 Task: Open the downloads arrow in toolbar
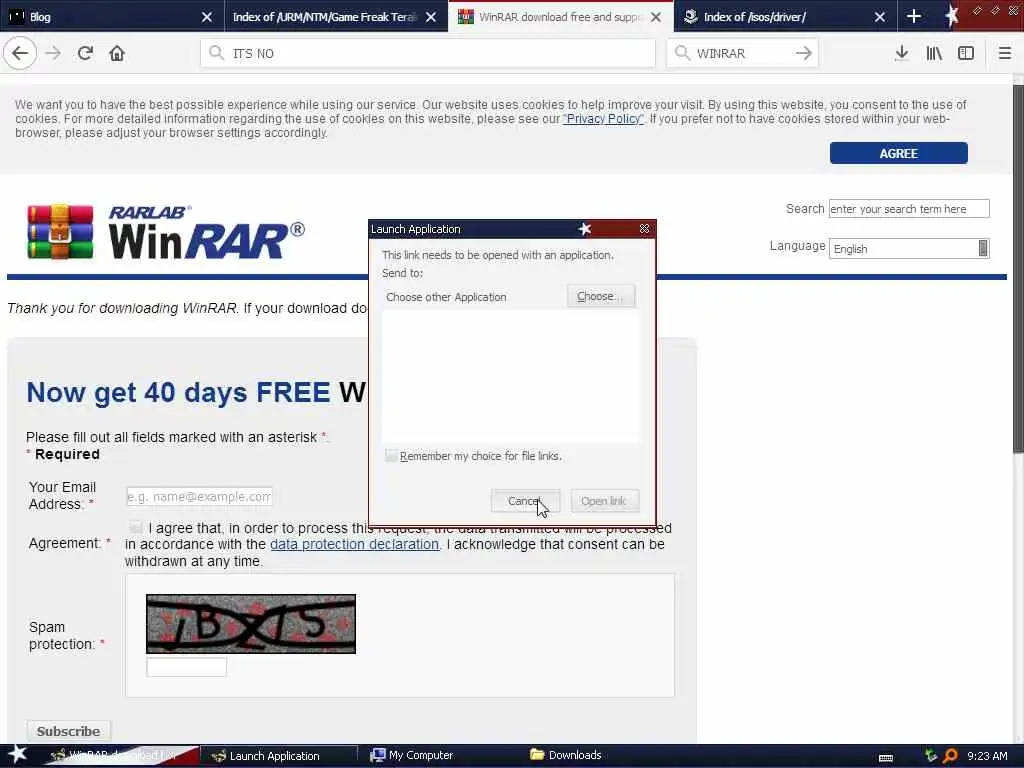tap(901, 54)
